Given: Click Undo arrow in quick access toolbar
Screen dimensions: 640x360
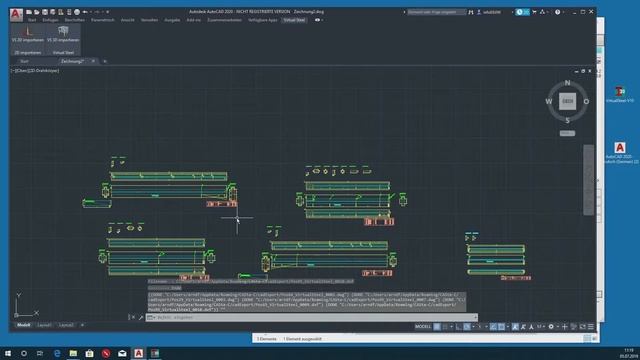Looking at the screenshot, I should tap(85, 12).
